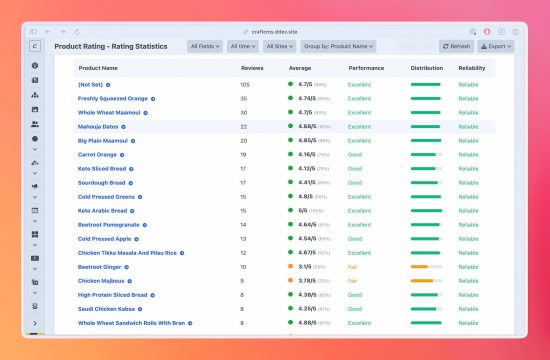
Task: Open the assets image icon in sidebar
Action: [35, 109]
